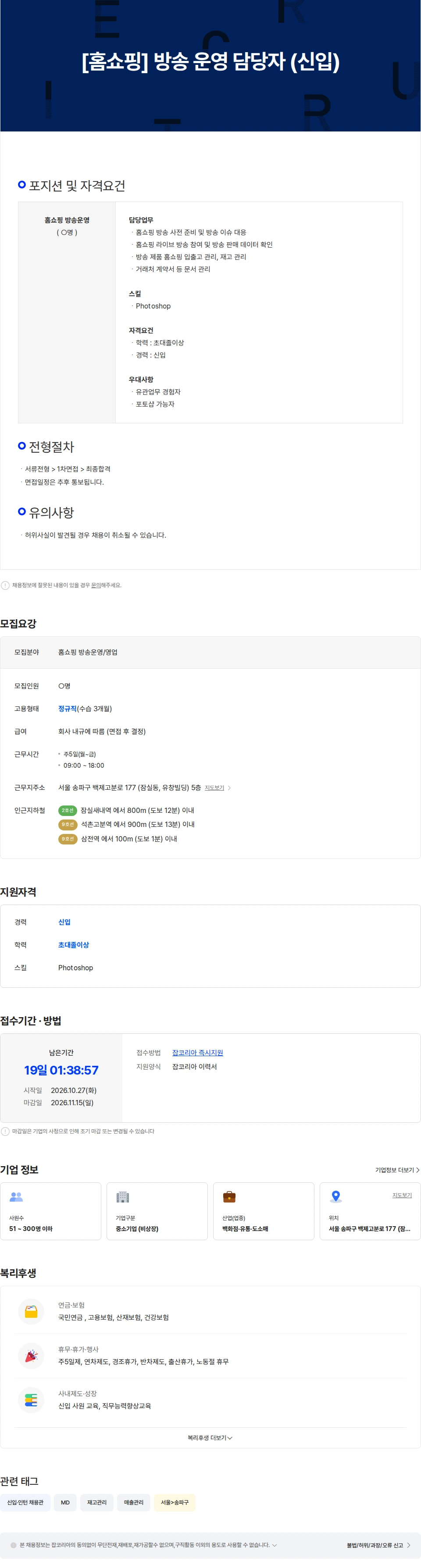Select the 매출관리 tag
This screenshot has width=421, height=1568.
134,1502
